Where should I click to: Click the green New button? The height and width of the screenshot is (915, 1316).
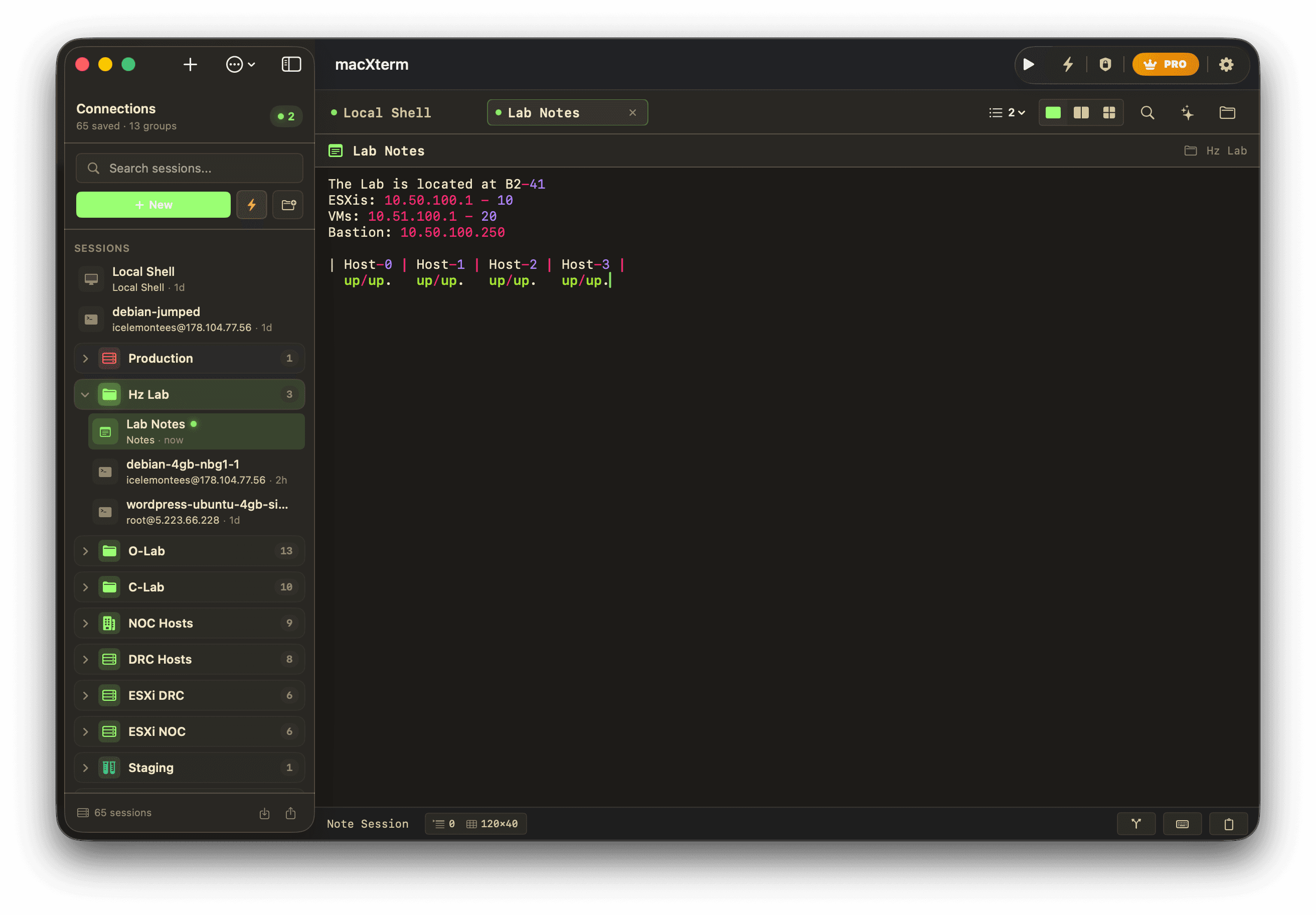pyautogui.click(x=153, y=205)
